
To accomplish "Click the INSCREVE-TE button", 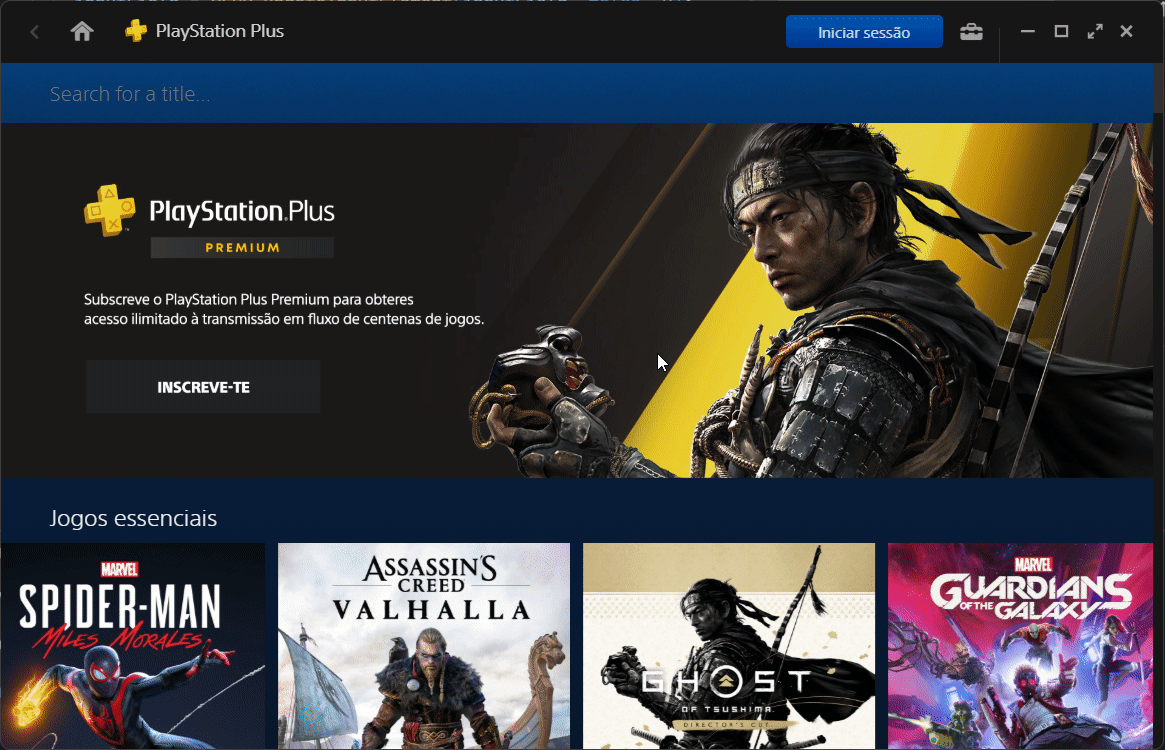I will [x=203, y=387].
